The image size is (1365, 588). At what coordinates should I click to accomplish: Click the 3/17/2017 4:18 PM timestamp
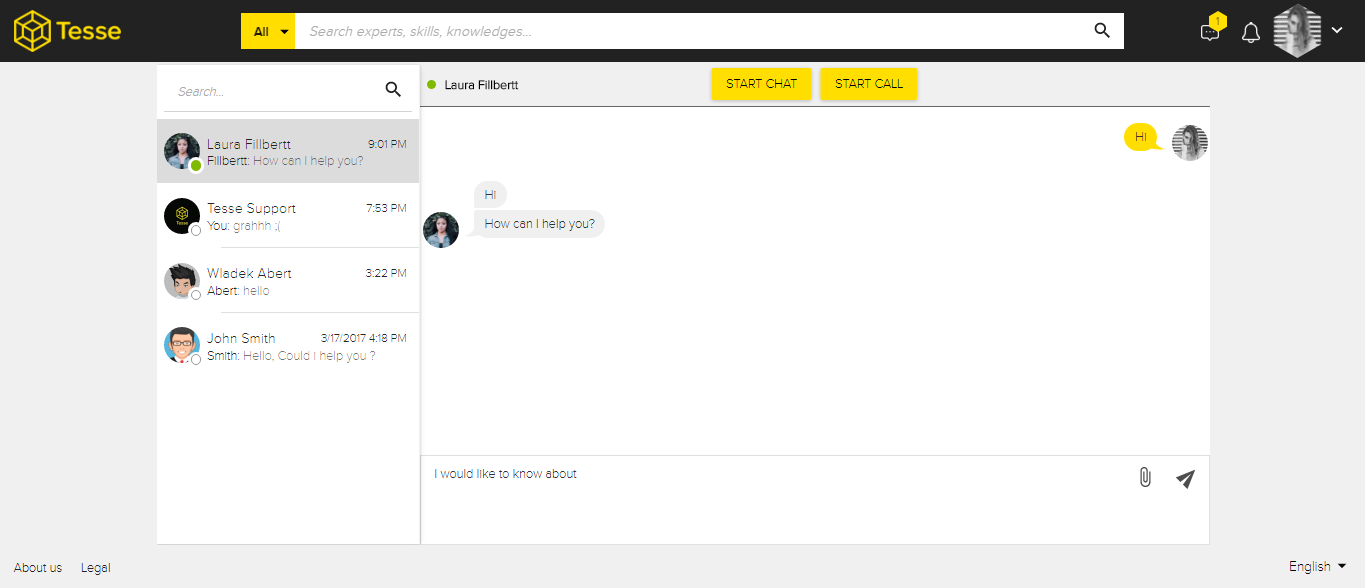[x=363, y=338]
